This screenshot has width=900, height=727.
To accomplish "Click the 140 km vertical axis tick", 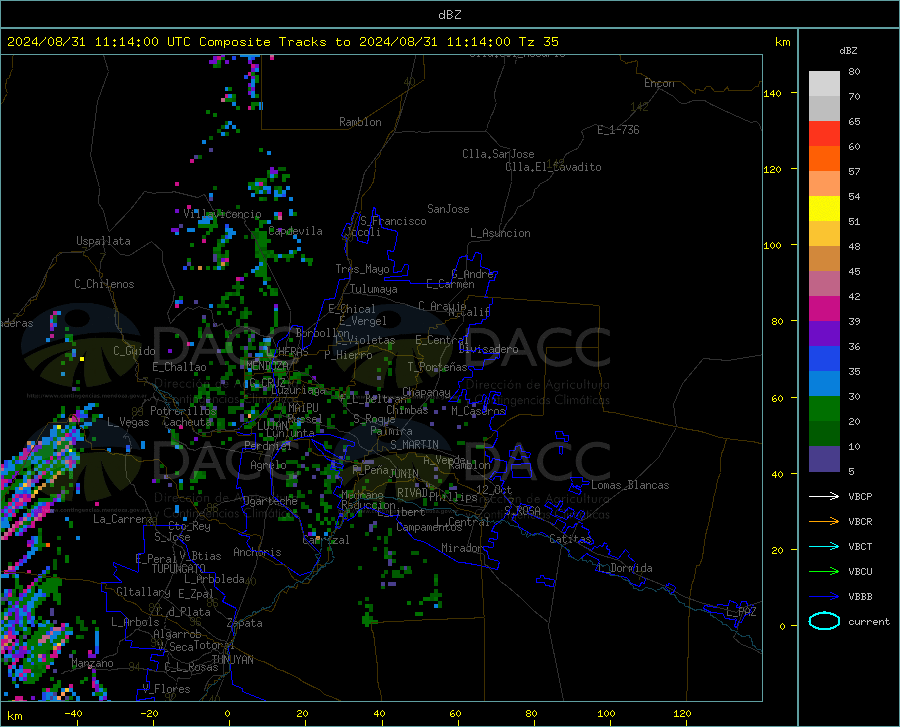I will 772,94.
